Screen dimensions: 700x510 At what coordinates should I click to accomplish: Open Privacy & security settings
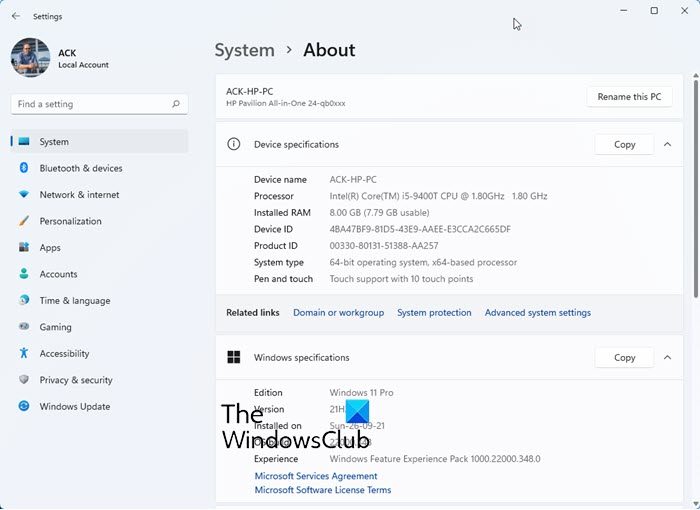click(x=99, y=380)
